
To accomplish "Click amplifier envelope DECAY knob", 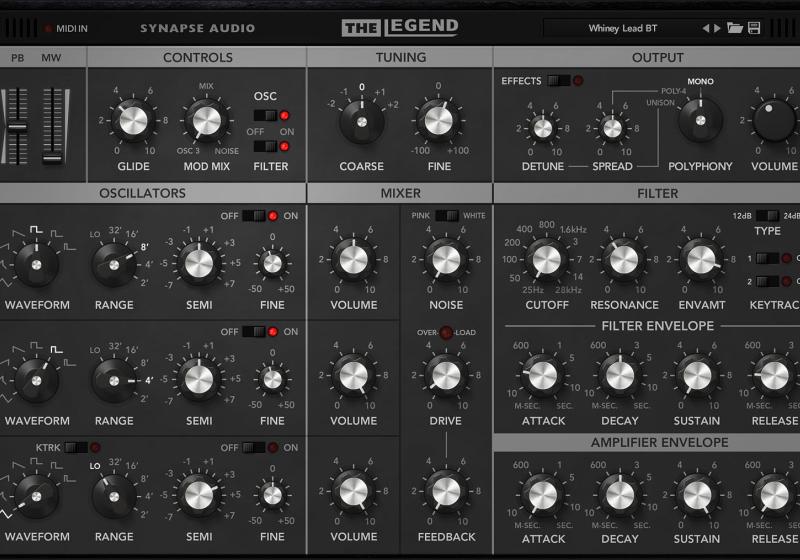I will point(620,495).
